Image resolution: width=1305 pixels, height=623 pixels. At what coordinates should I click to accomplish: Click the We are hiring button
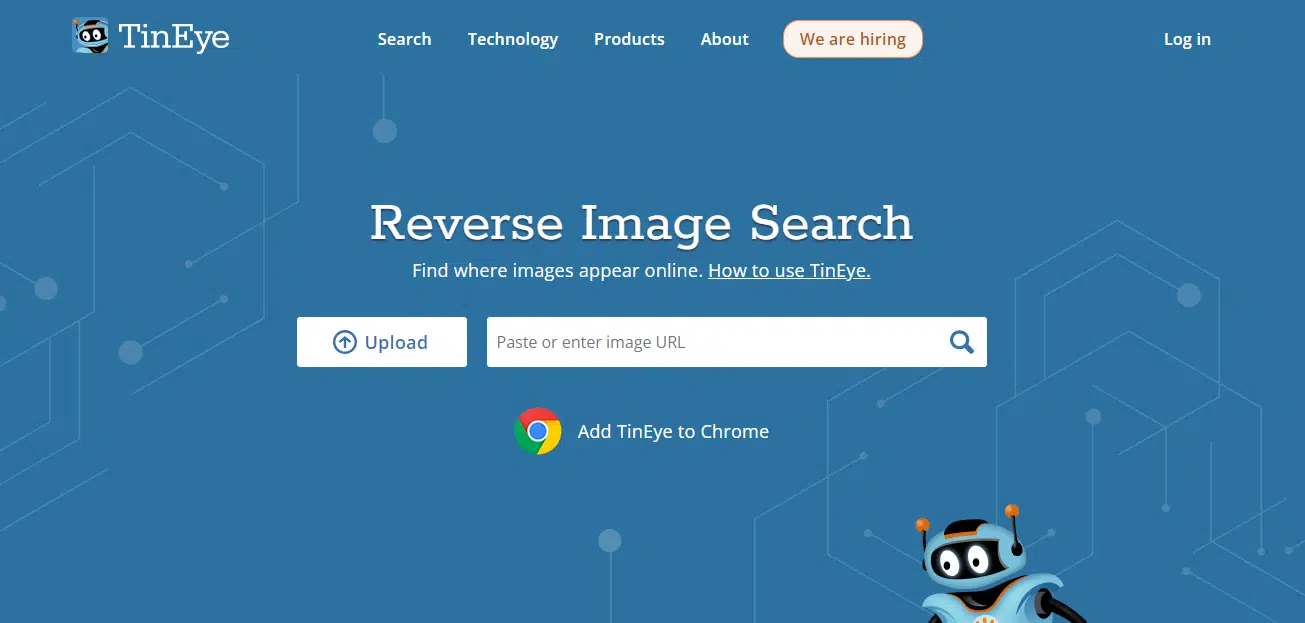coord(852,39)
